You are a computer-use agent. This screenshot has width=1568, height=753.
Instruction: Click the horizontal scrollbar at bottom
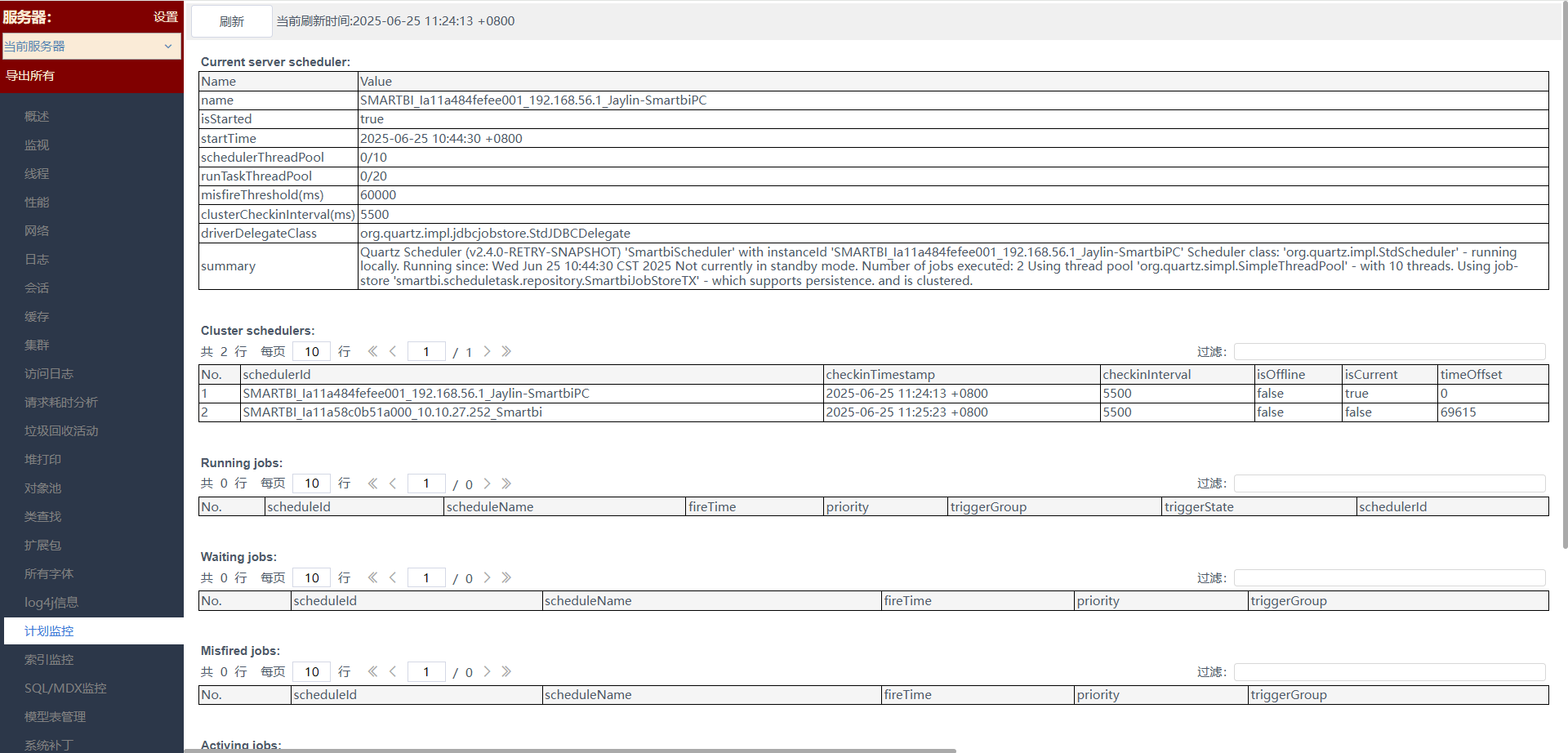[x=570, y=750]
